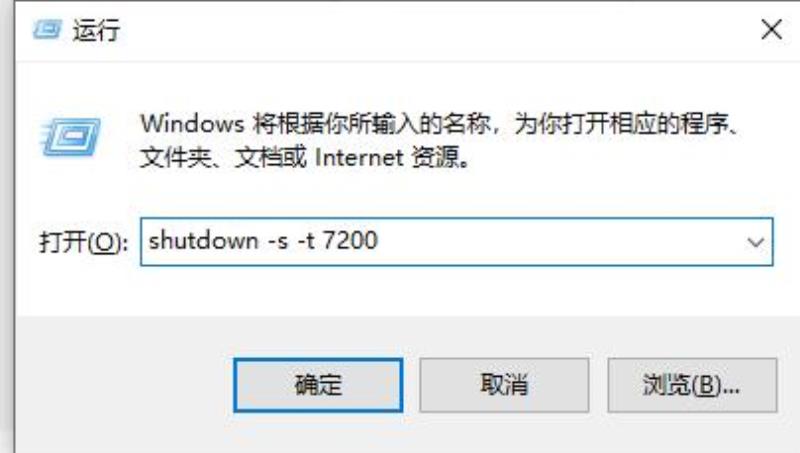
Task: Click the 运行 window title text
Action: coord(96,30)
